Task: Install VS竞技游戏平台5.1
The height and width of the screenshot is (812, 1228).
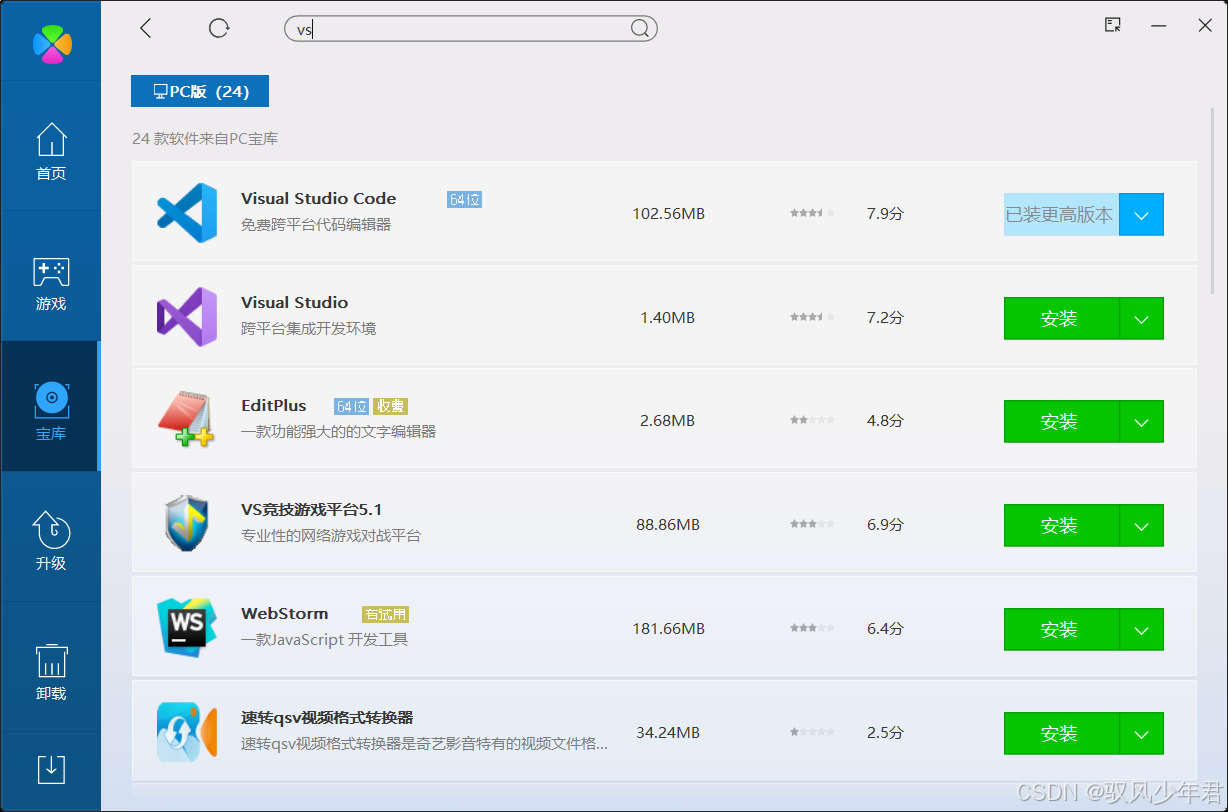Action: pyautogui.click(x=1061, y=525)
